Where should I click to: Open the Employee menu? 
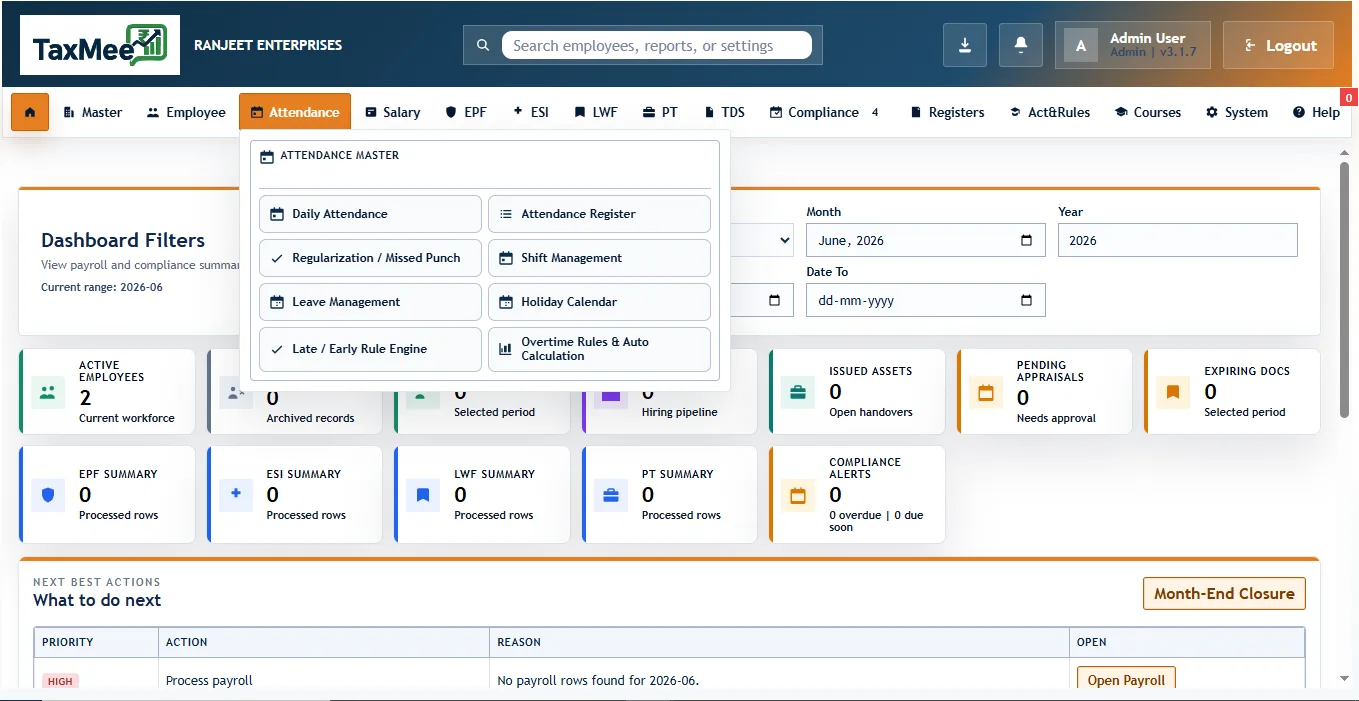coord(186,112)
